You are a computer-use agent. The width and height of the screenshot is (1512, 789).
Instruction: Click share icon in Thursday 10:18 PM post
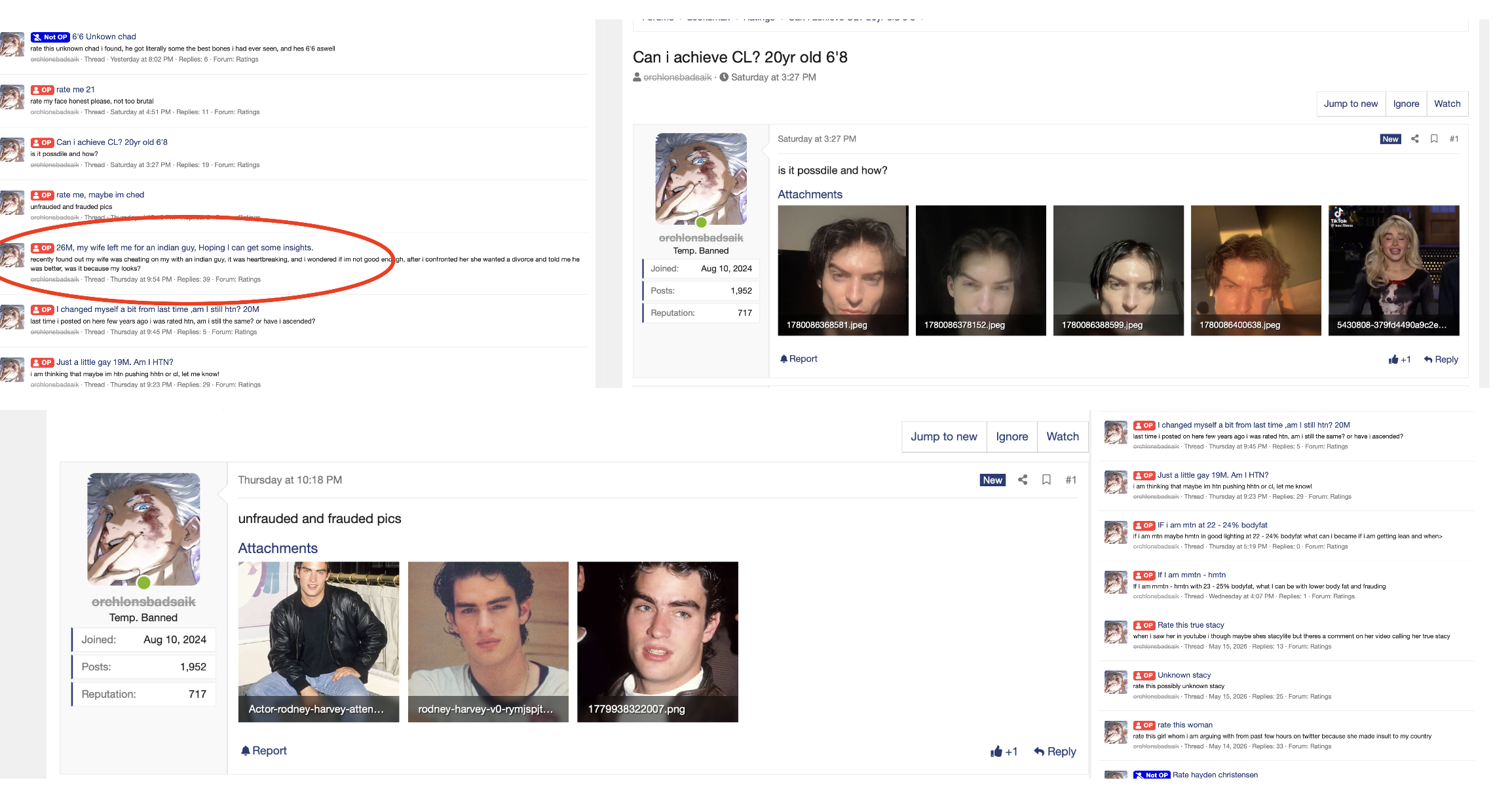(1023, 480)
